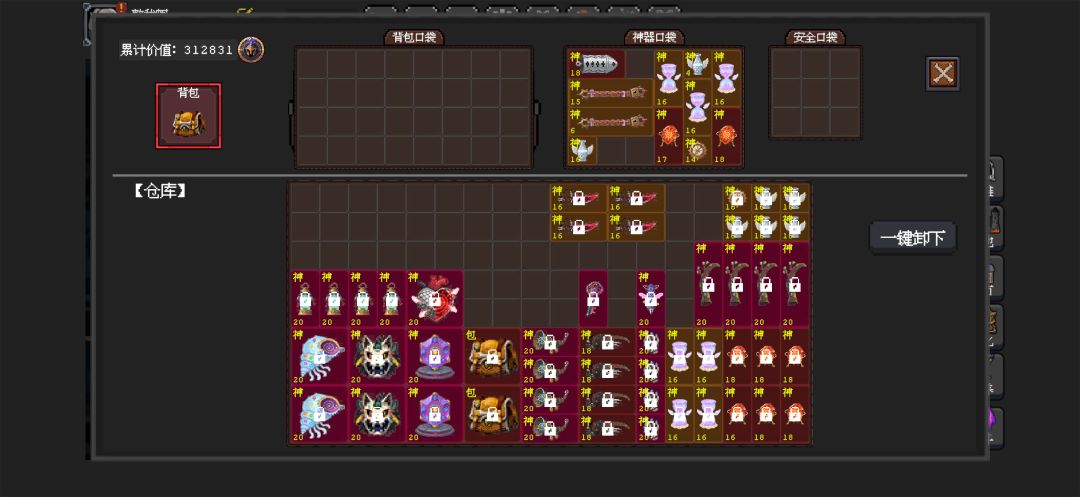This screenshot has height=497, width=1080.
Task: Select the lower locked purple gem item
Action: [435, 414]
